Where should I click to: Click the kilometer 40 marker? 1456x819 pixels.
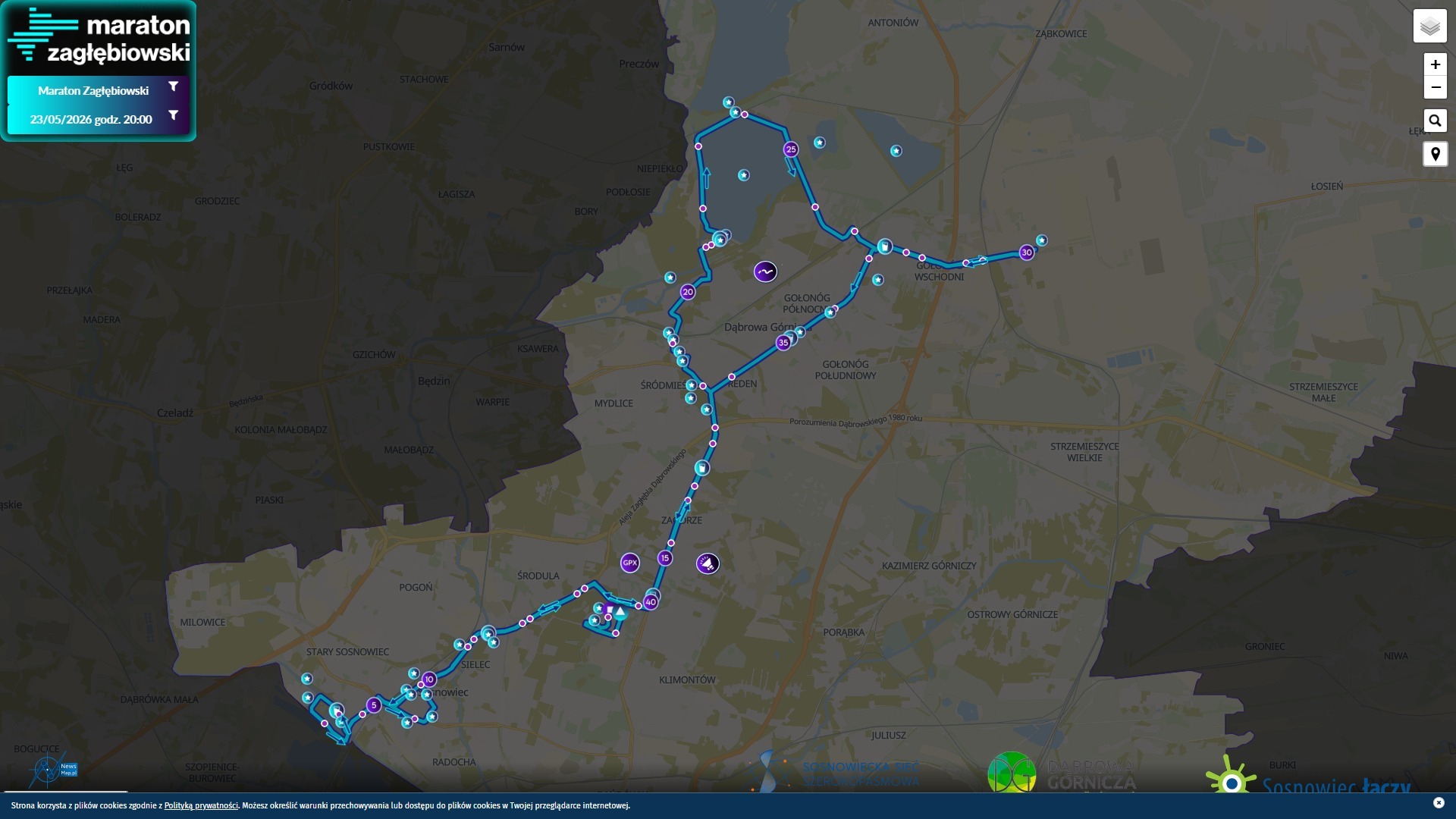(651, 602)
